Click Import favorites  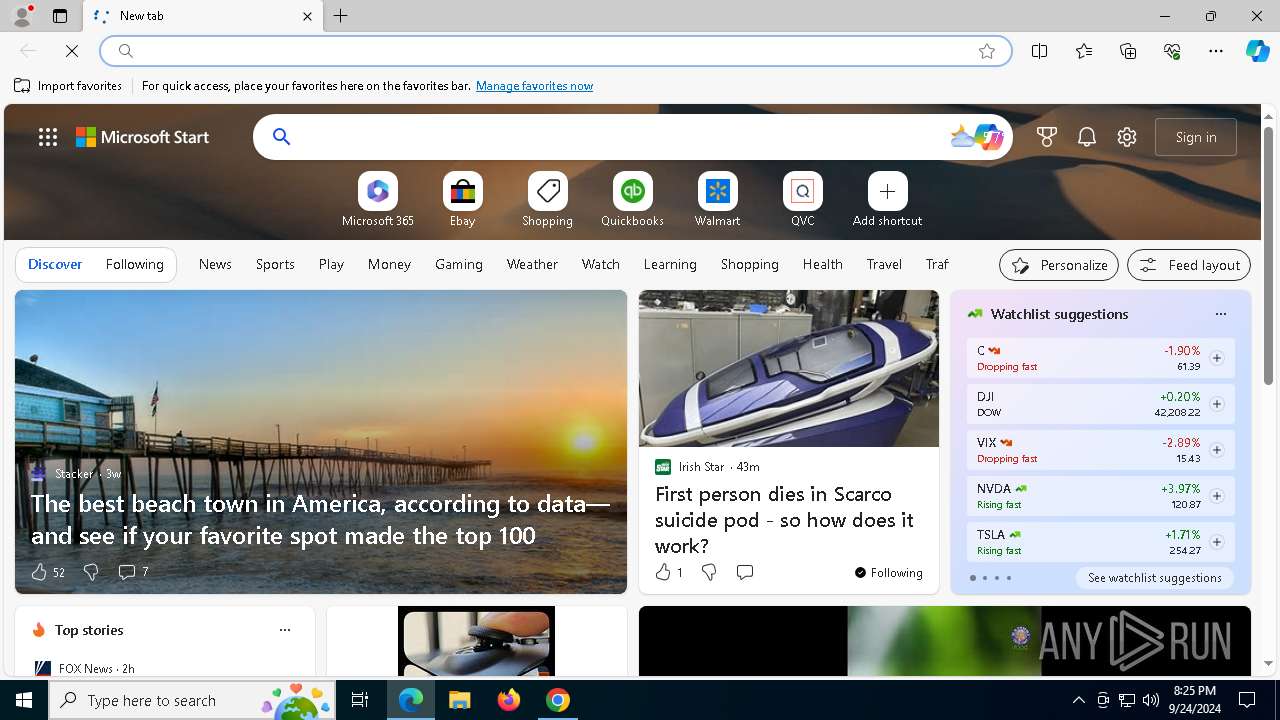[x=68, y=86]
